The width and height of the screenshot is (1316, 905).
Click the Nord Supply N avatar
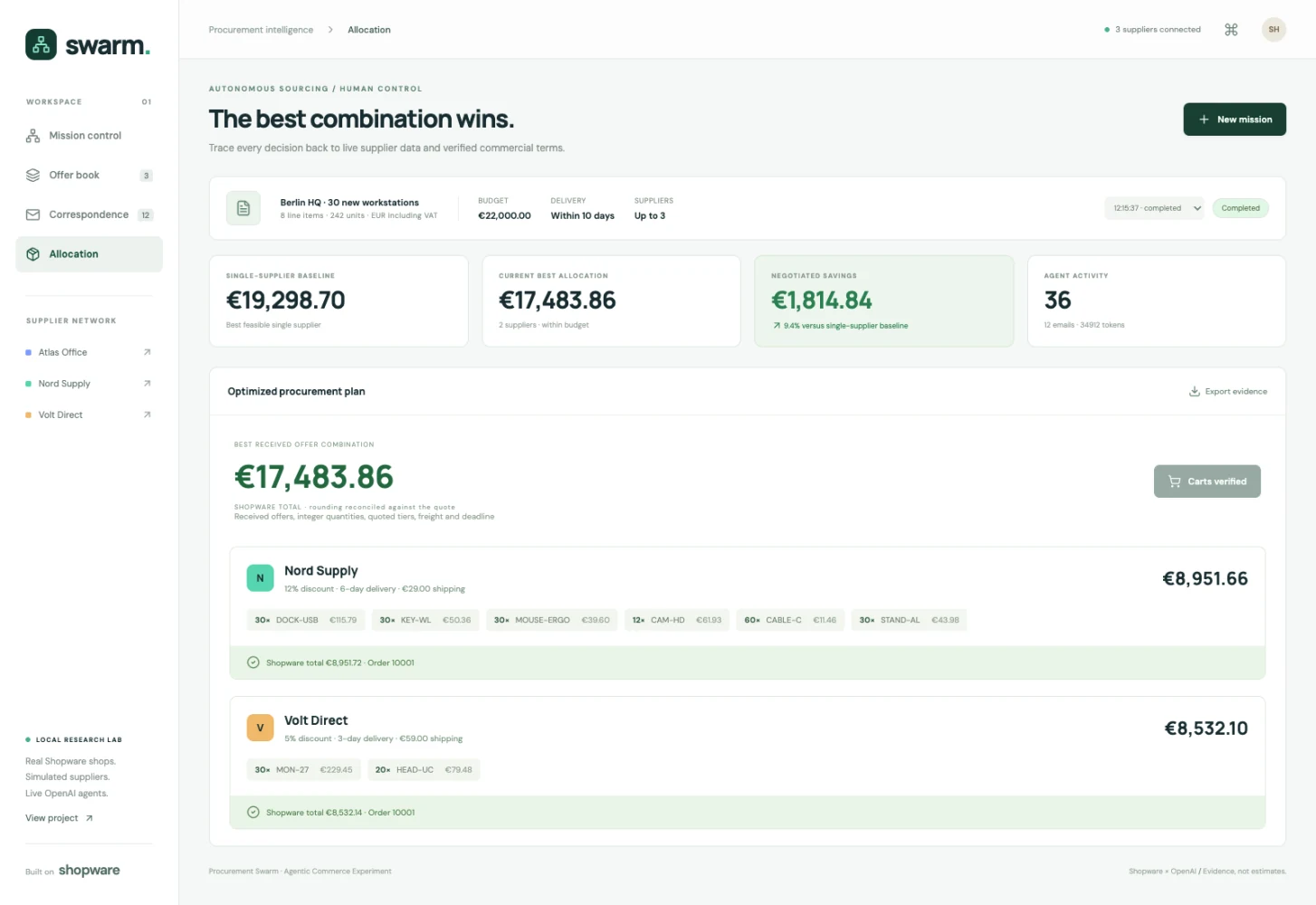[x=260, y=578]
